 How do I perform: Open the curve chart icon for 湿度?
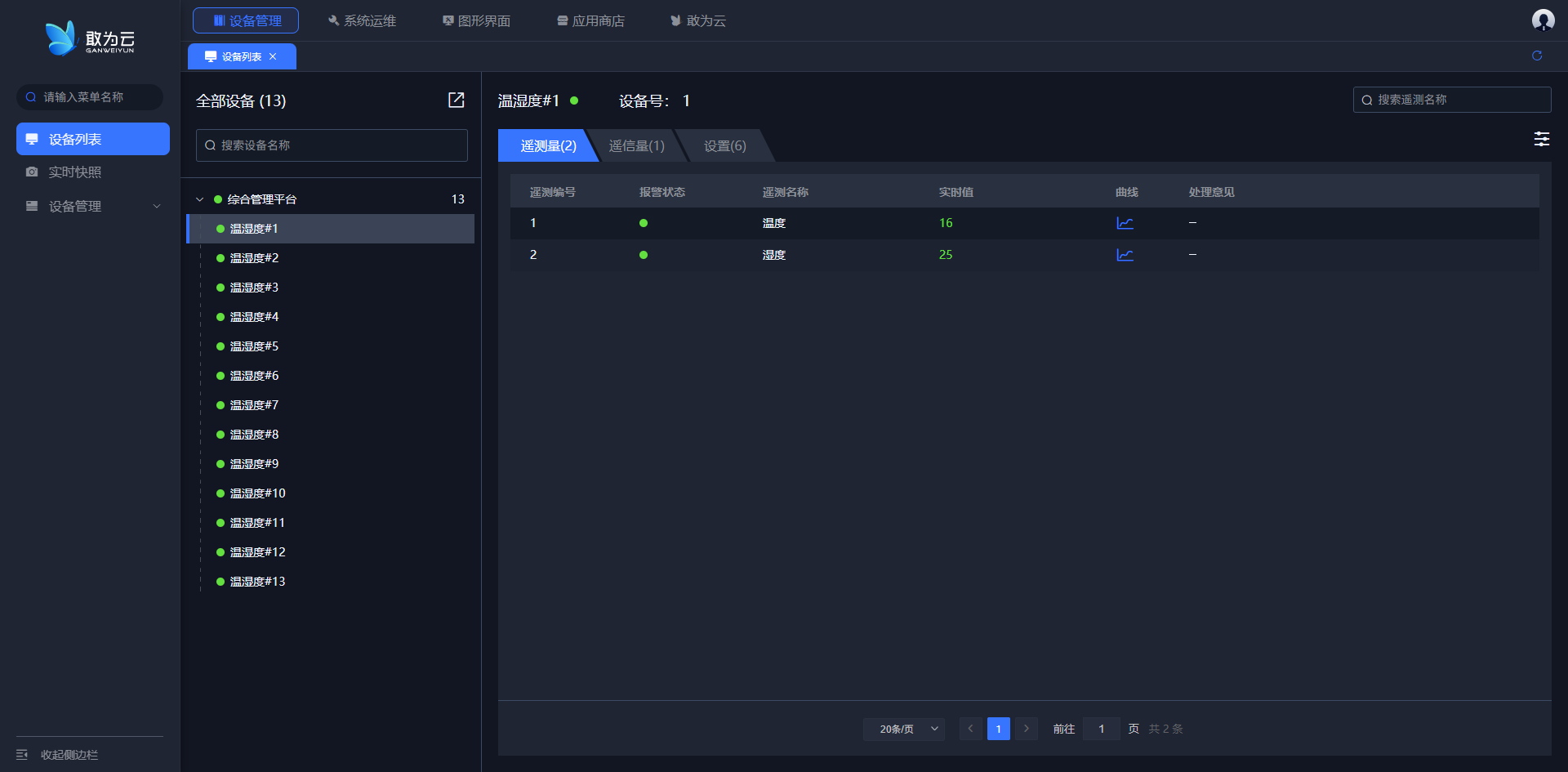point(1125,255)
